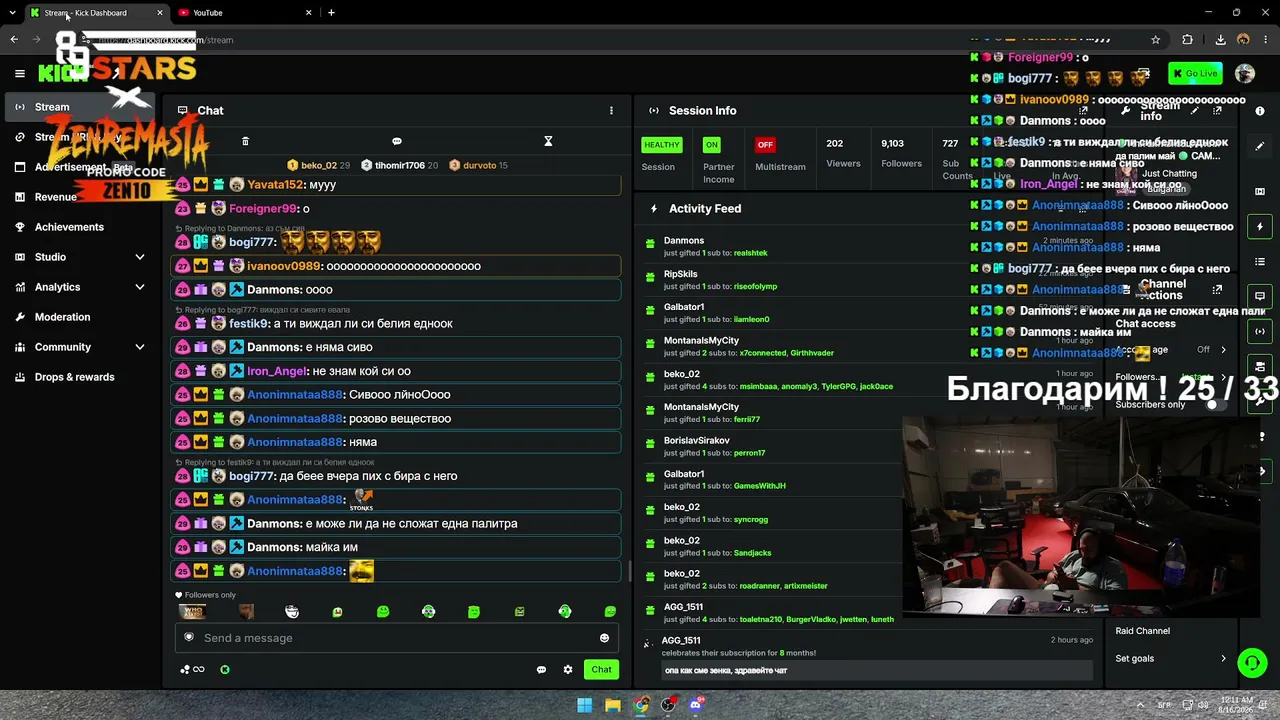Pop out the Stream info panel
Viewport: 1280px width, 720px height.
coord(1217,111)
